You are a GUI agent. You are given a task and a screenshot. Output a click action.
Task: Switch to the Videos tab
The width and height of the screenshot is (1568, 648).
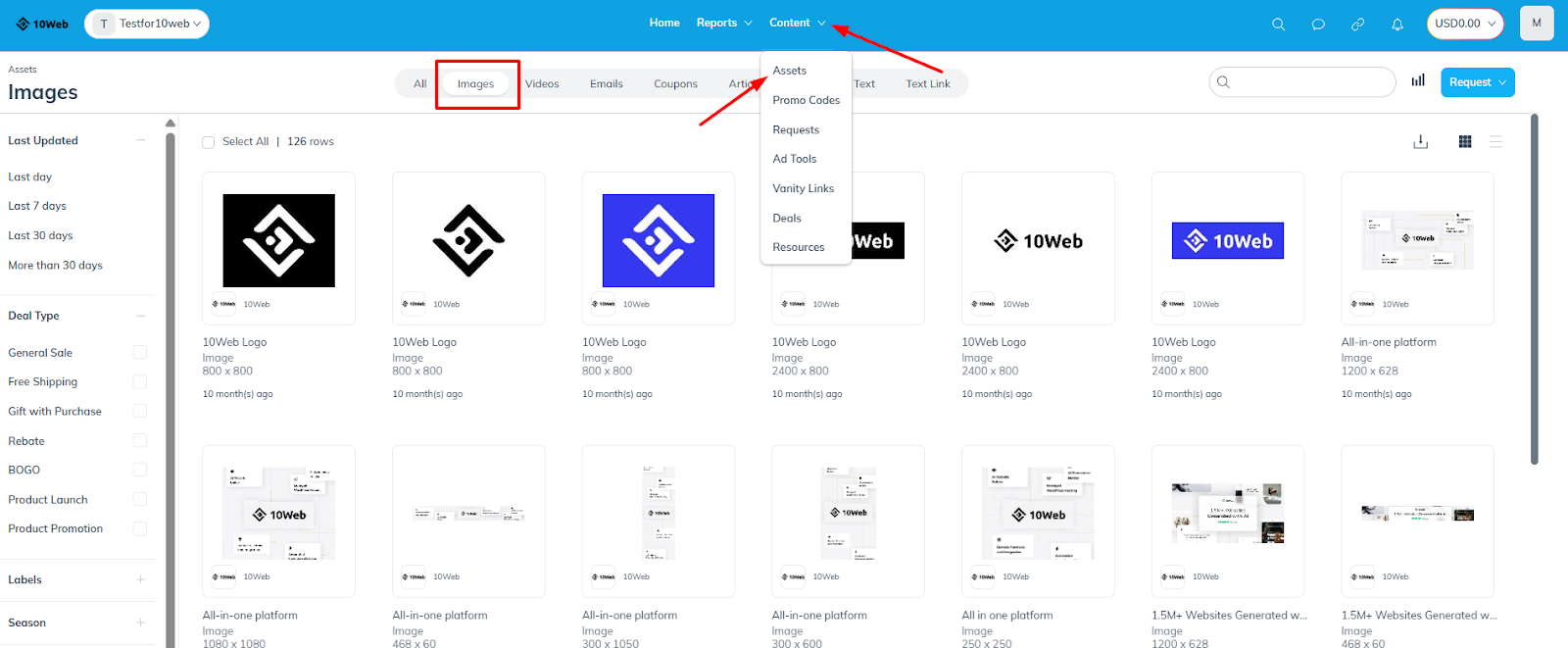click(542, 83)
